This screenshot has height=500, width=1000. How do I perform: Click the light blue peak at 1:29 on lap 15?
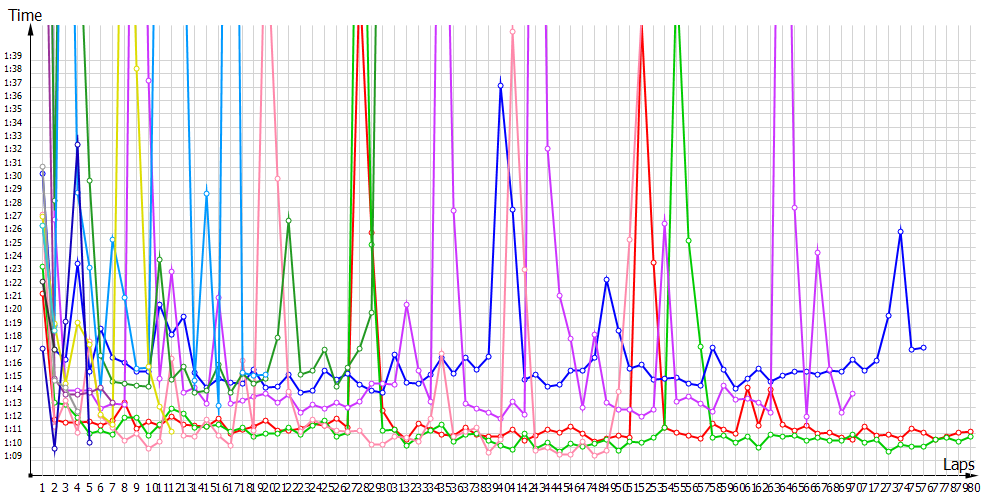206,192
